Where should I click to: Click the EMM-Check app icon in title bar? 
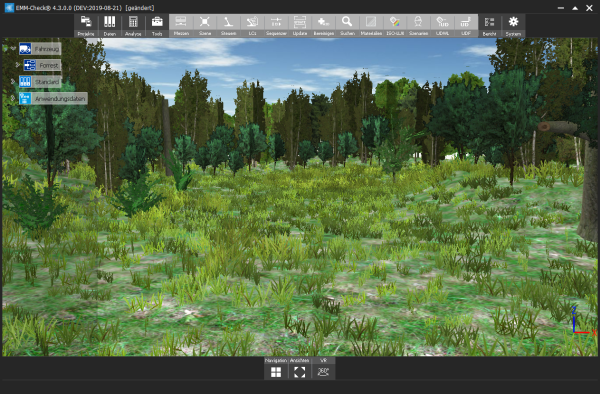(9, 7)
